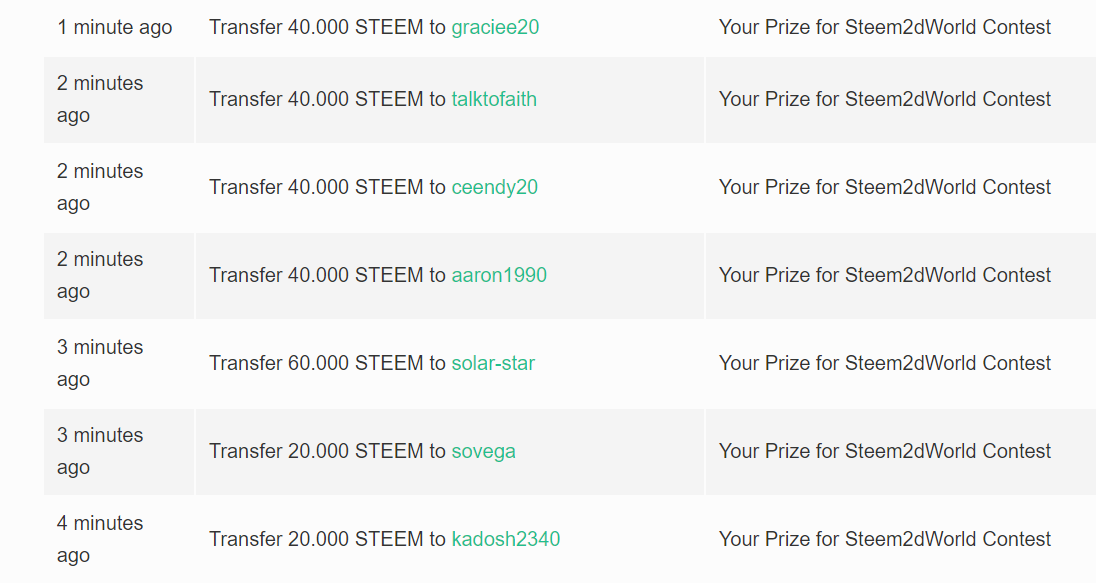Click '2 minutes ago' timestamp for ceendy20 transfer
Screen dimensions: 1096x583
point(100,187)
